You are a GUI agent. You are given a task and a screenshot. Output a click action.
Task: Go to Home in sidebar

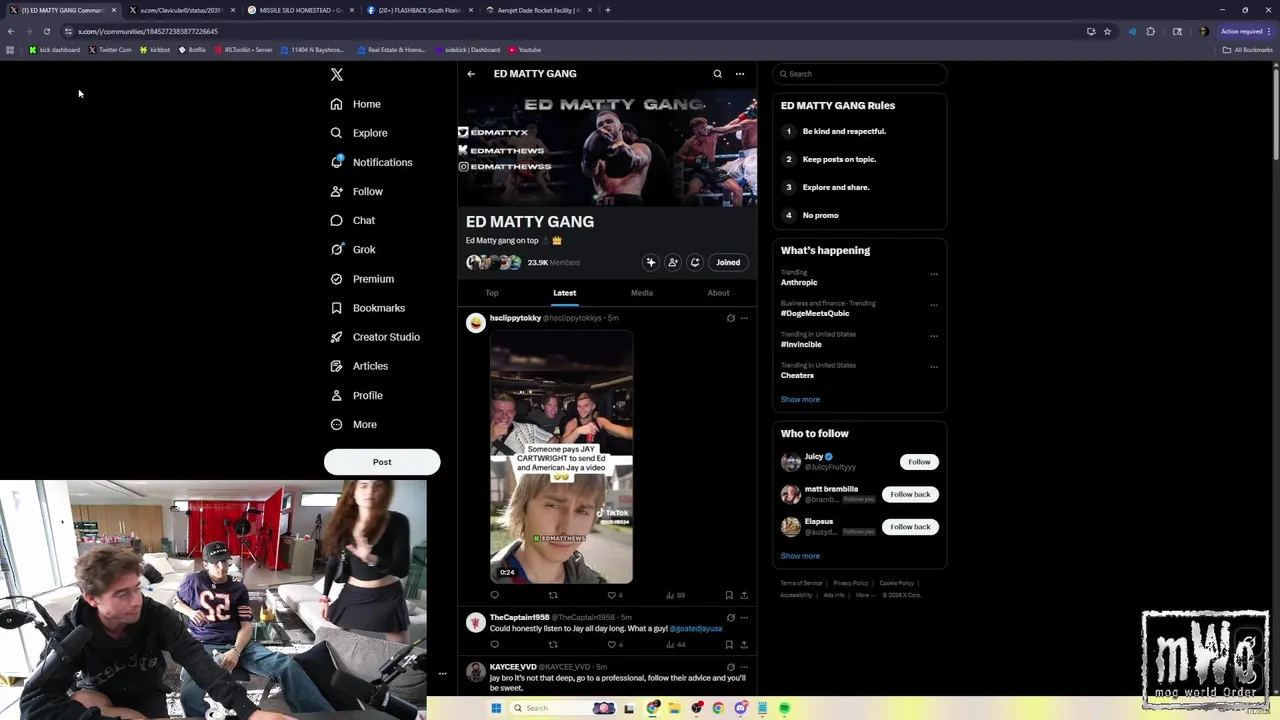(x=356, y=104)
